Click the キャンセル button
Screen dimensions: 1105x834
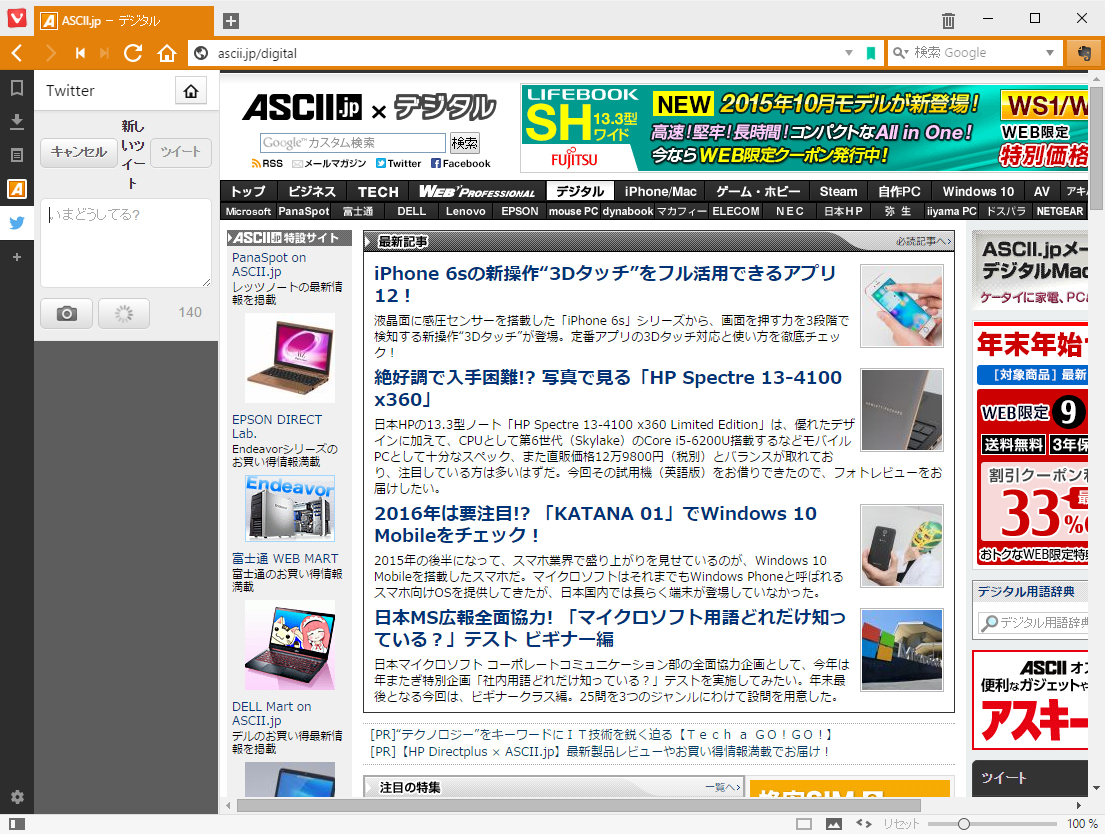[x=78, y=152]
